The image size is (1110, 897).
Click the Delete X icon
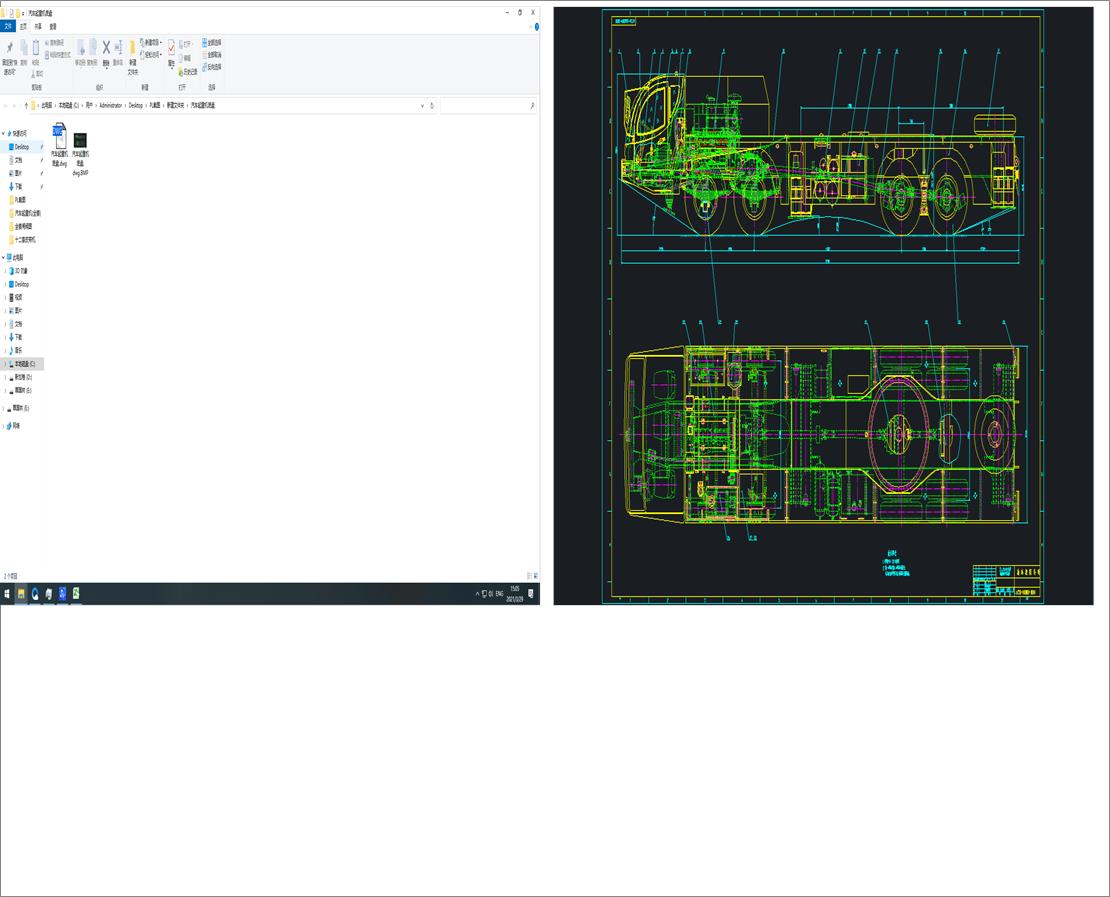click(106, 47)
